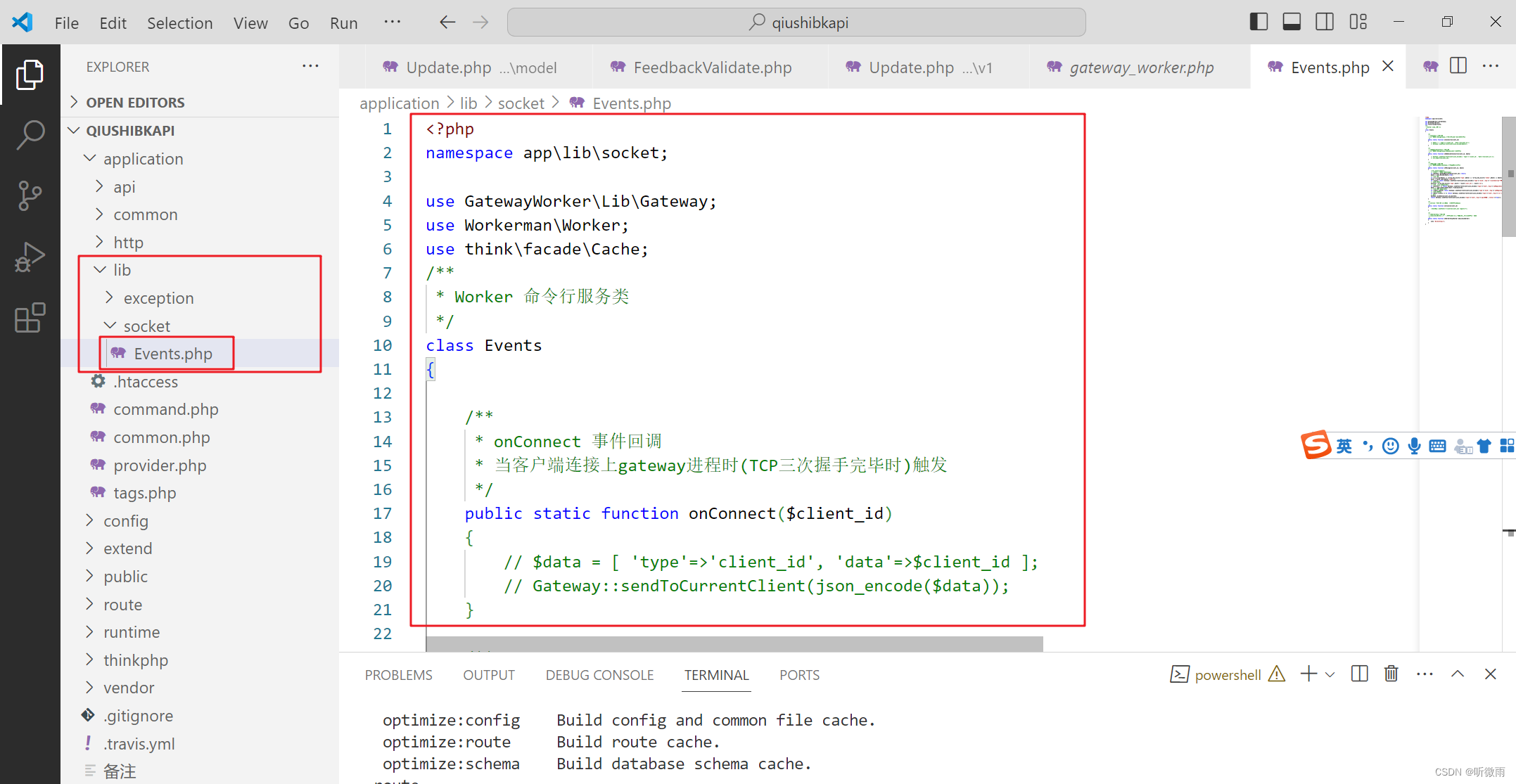This screenshot has width=1516, height=784.
Task: Open the Run and Debug view
Action: [x=30, y=257]
